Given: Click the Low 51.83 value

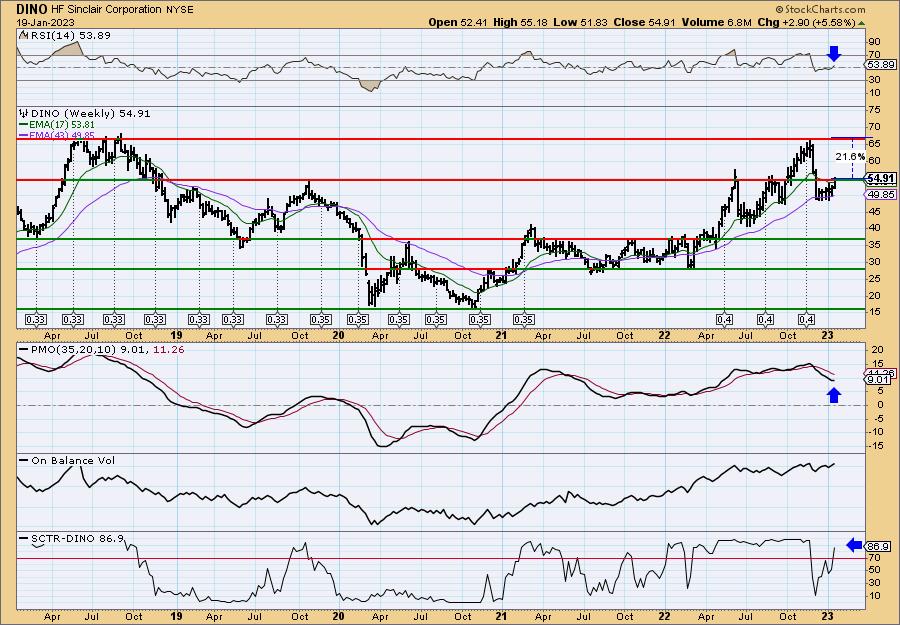Looking at the screenshot, I should click(x=580, y=22).
